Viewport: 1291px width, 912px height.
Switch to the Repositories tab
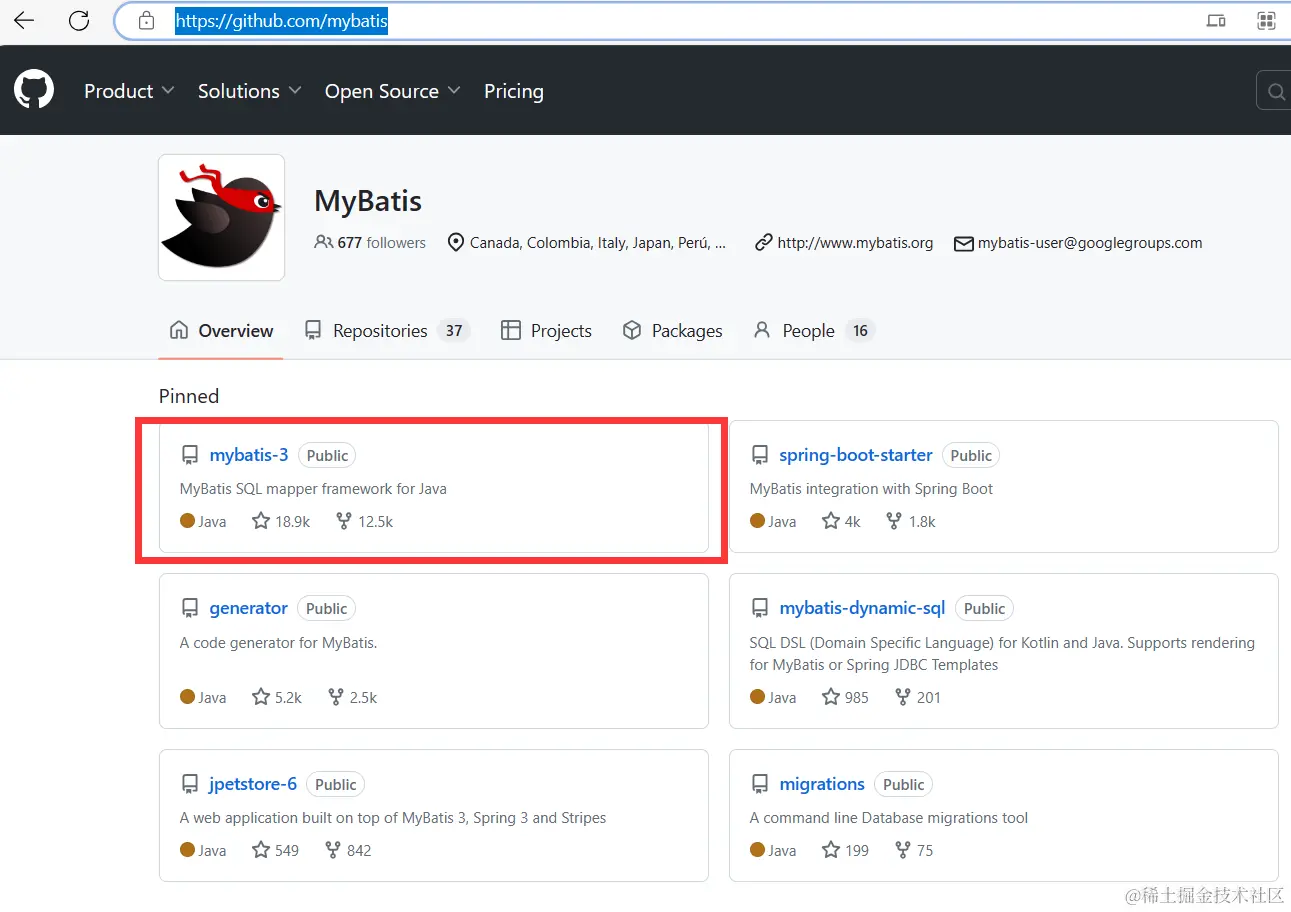[387, 331]
